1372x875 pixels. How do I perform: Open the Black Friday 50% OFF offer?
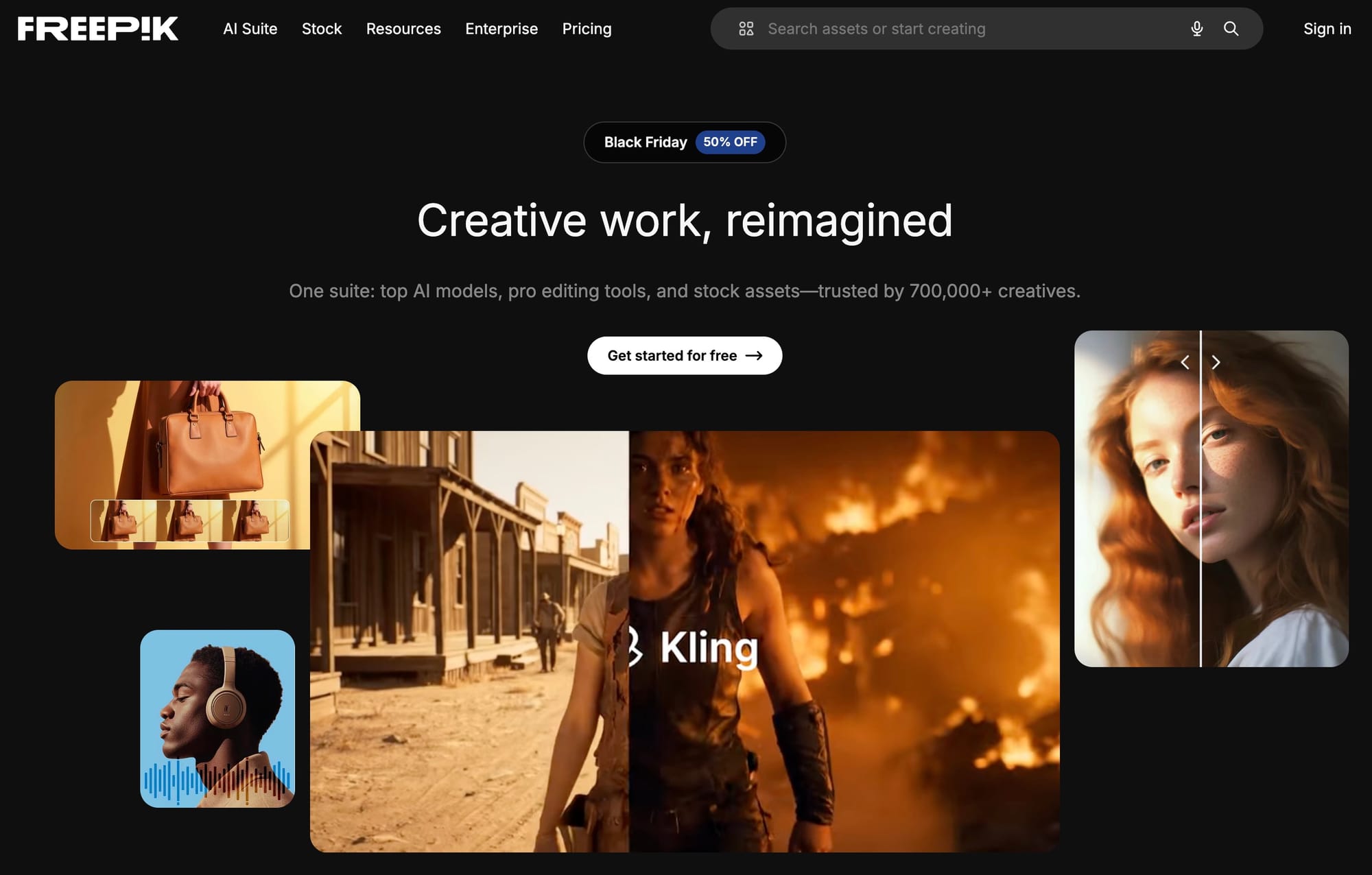(x=684, y=142)
